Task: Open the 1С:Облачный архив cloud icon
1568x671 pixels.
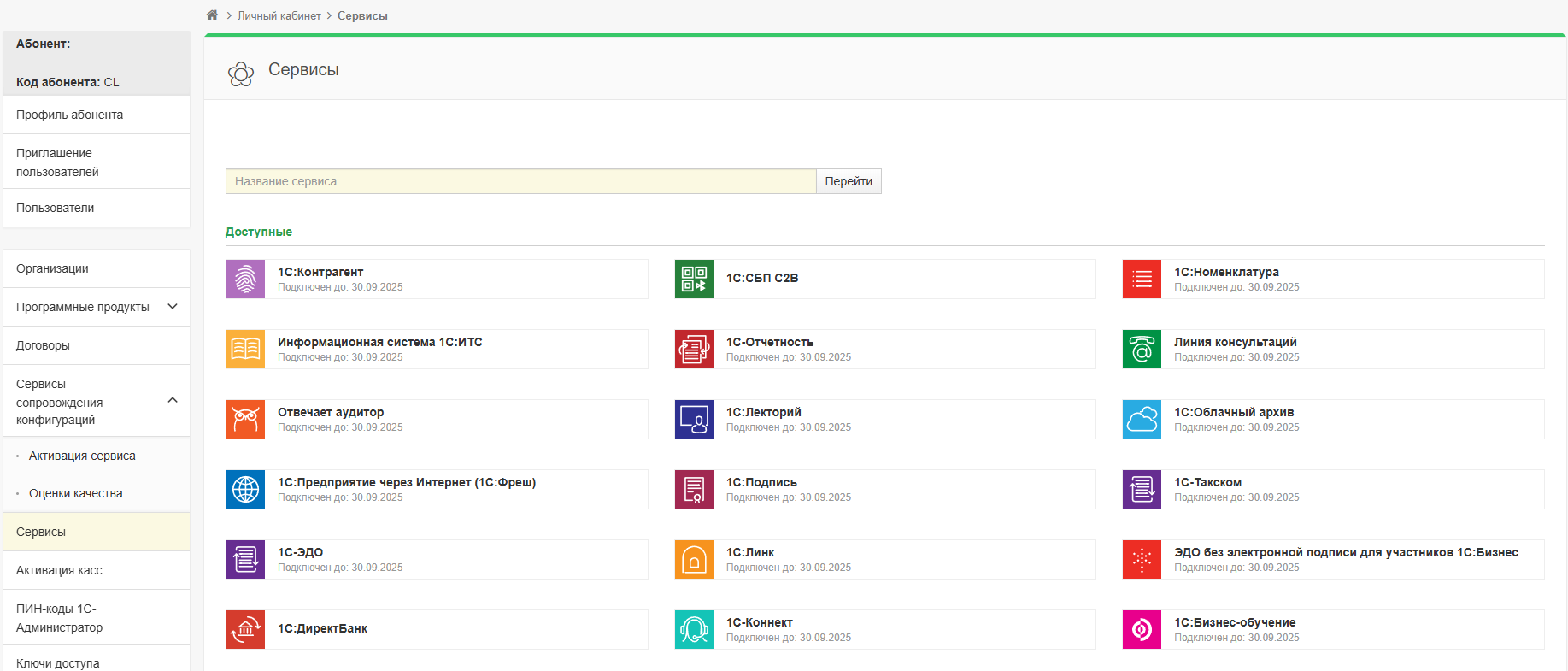Action: 1142,419
